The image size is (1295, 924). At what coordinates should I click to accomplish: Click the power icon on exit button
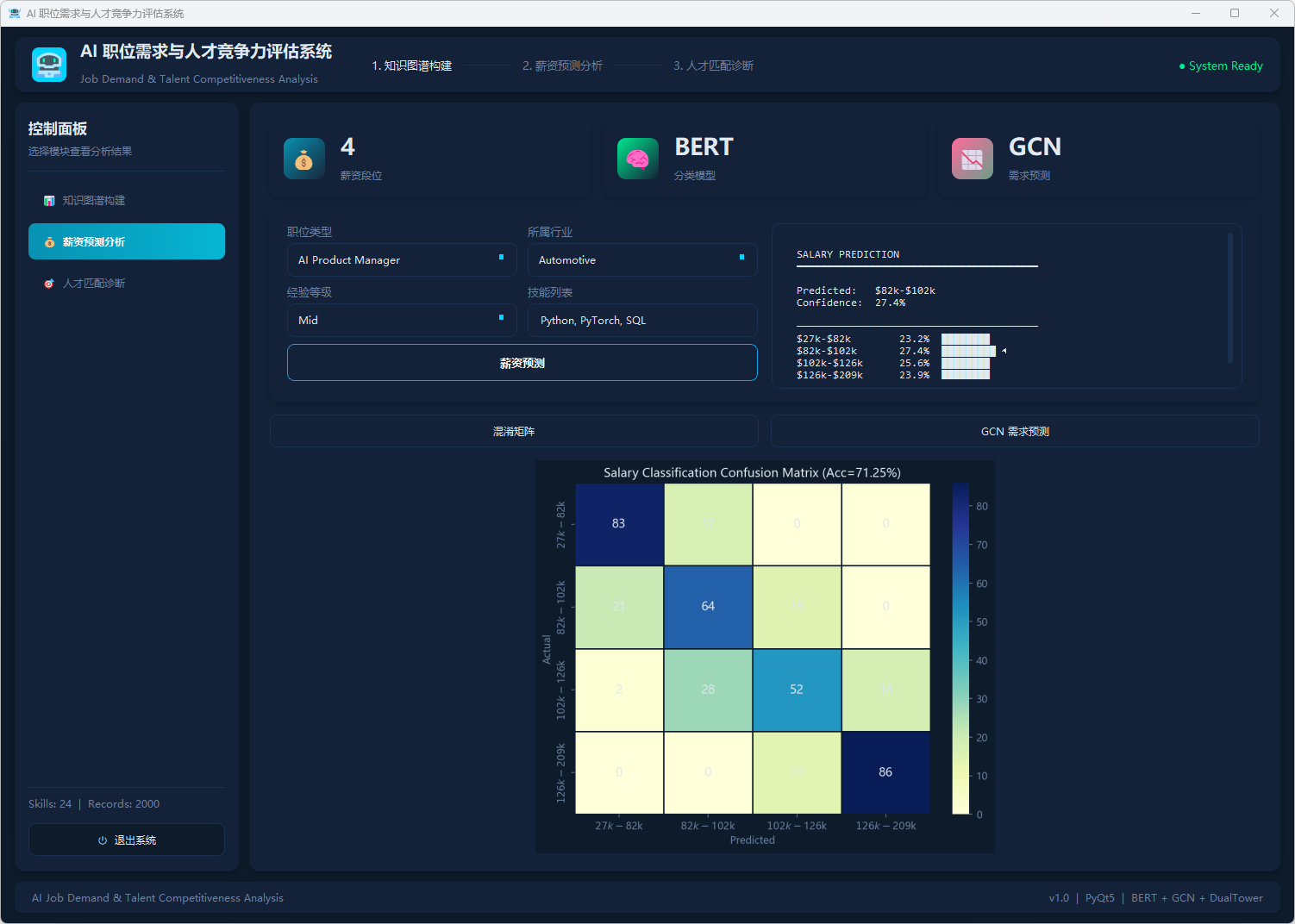click(x=103, y=840)
